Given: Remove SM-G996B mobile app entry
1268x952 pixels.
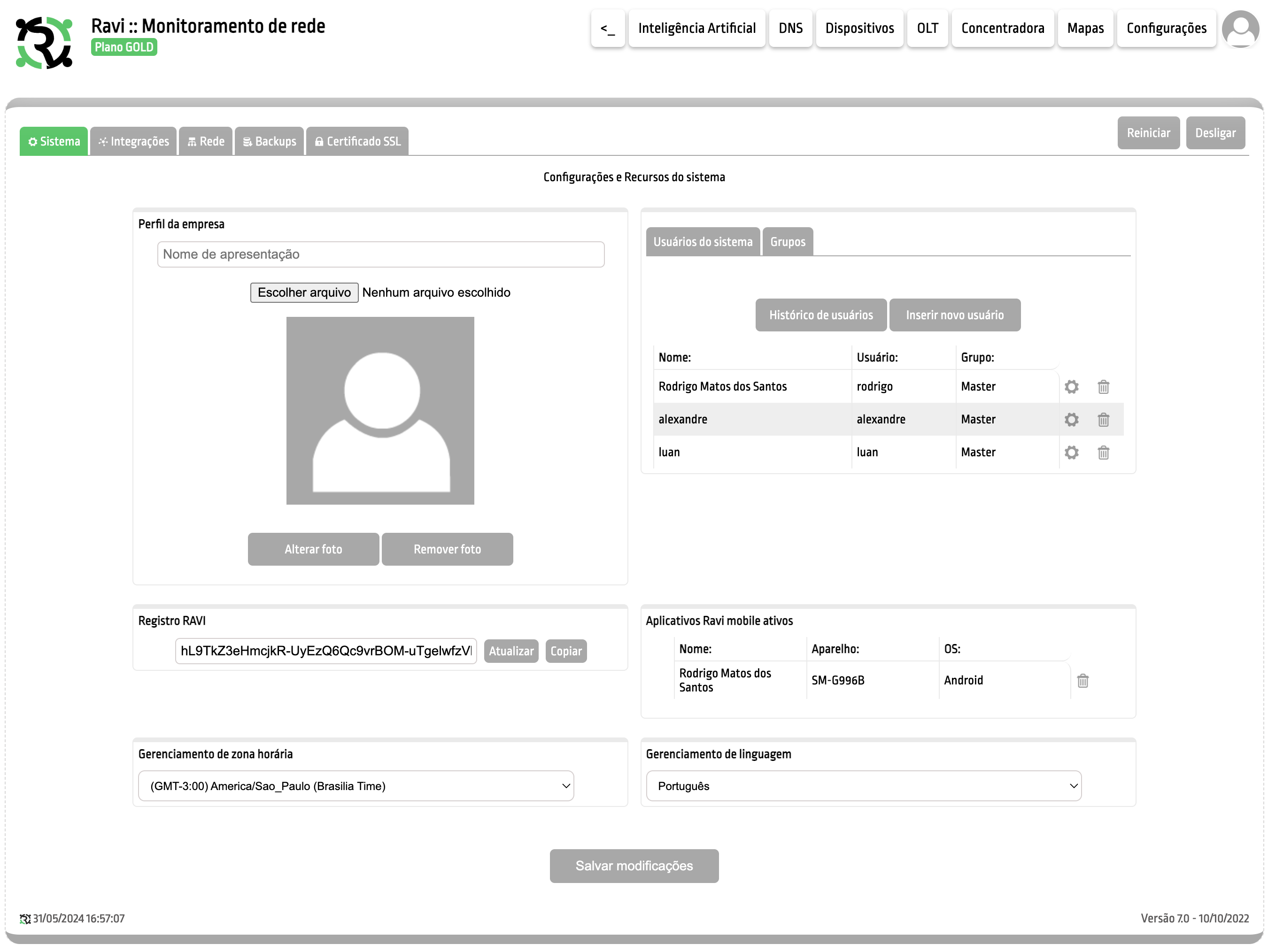Looking at the screenshot, I should coord(1082,680).
